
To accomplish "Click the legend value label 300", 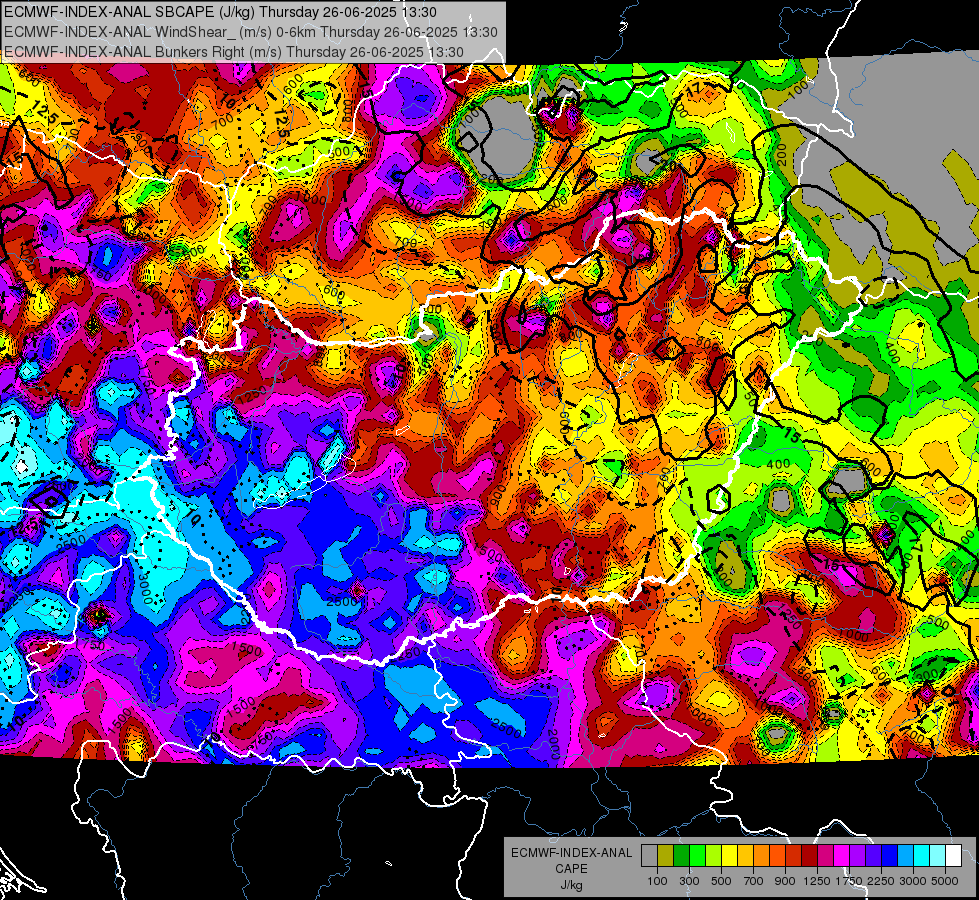I will [689, 881].
